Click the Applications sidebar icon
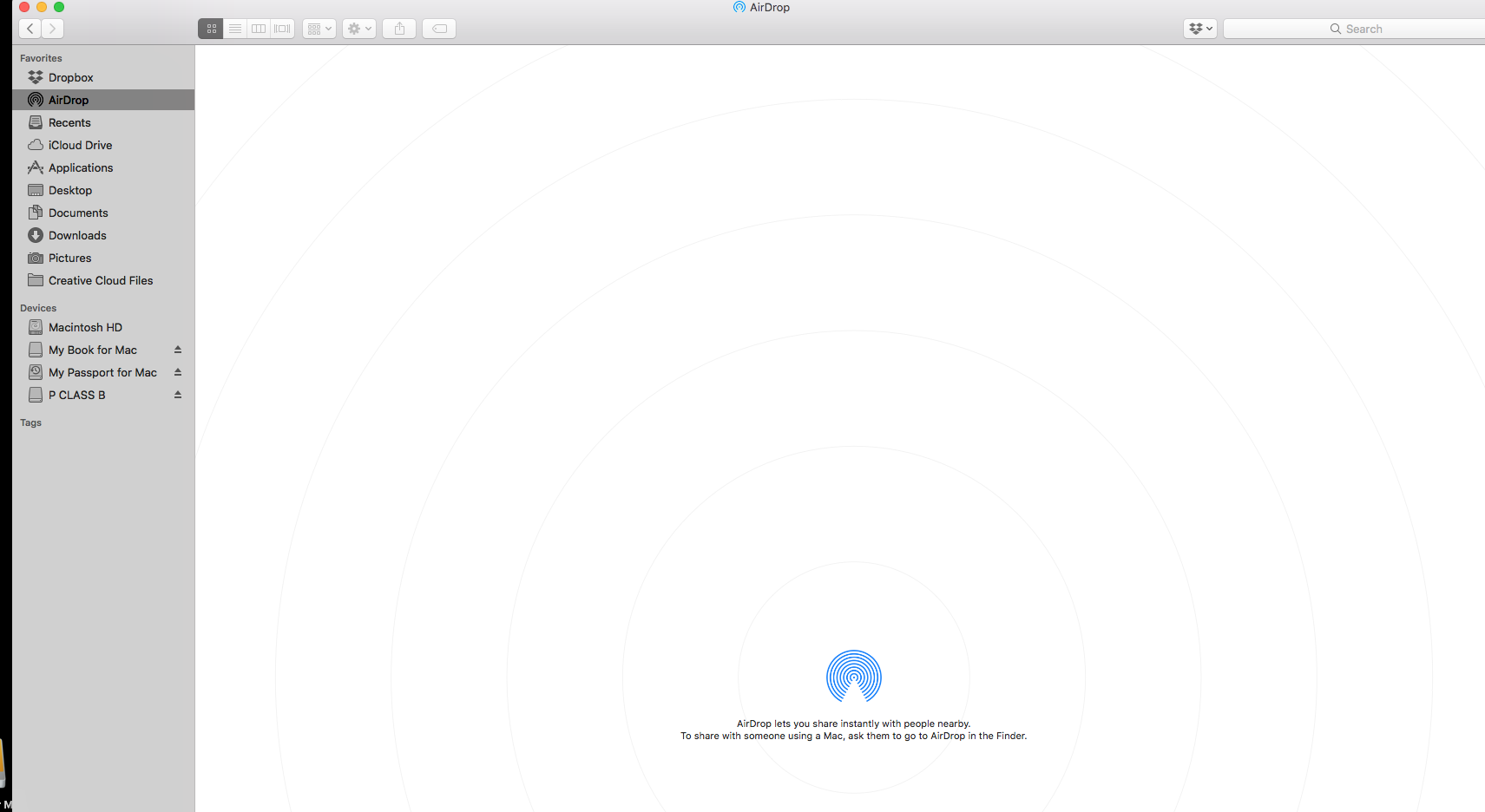Viewport: 1485px width, 812px height. 36,167
